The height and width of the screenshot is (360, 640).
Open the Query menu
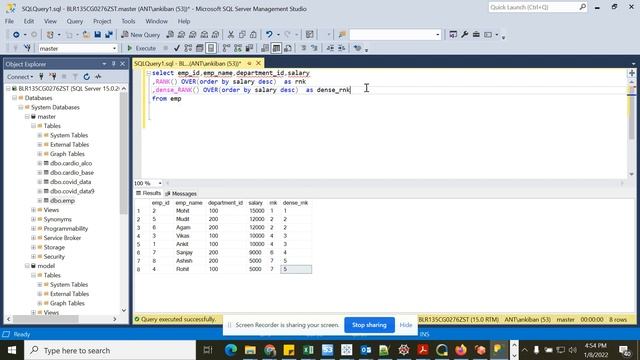pyautogui.click(x=75, y=21)
